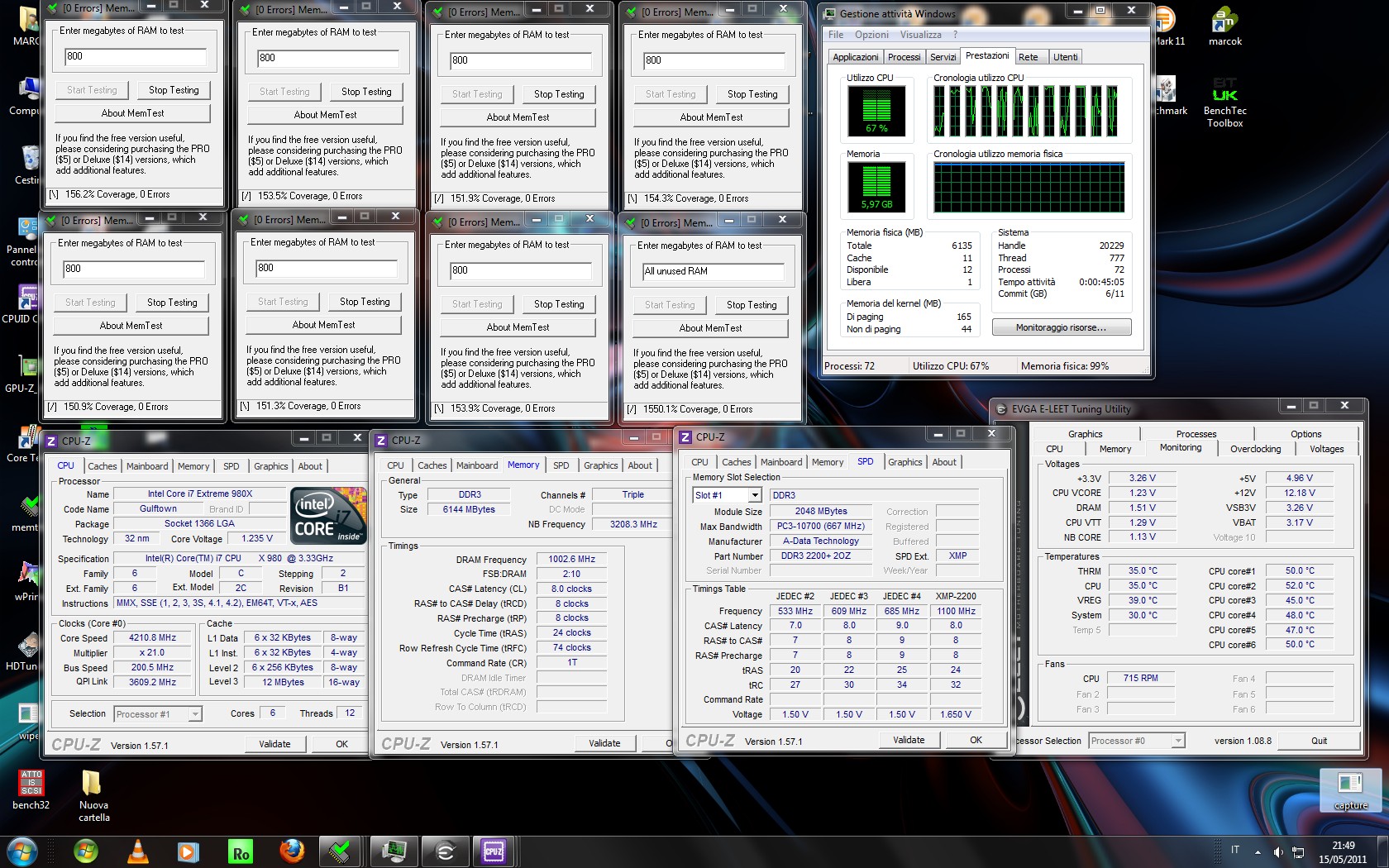This screenshot has height=868, width=1389.
Task: Click the All unused RAM input field
Action: click(714, 271)
